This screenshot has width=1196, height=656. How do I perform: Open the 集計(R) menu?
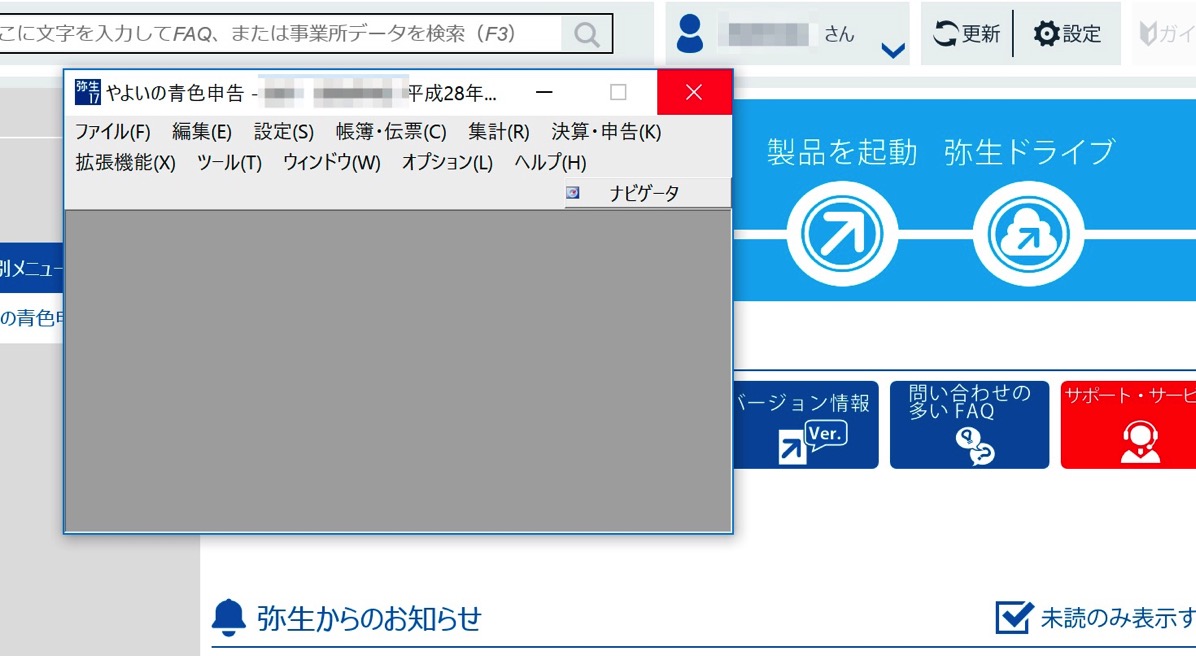[x=499, y=132]
